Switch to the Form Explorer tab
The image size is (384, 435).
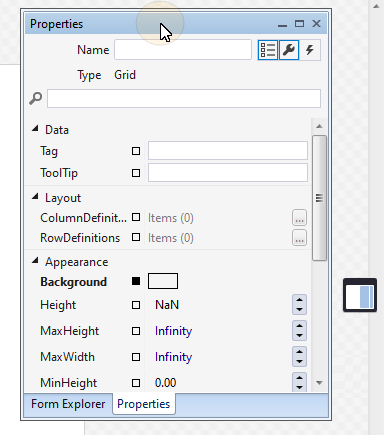pos(68,404)
